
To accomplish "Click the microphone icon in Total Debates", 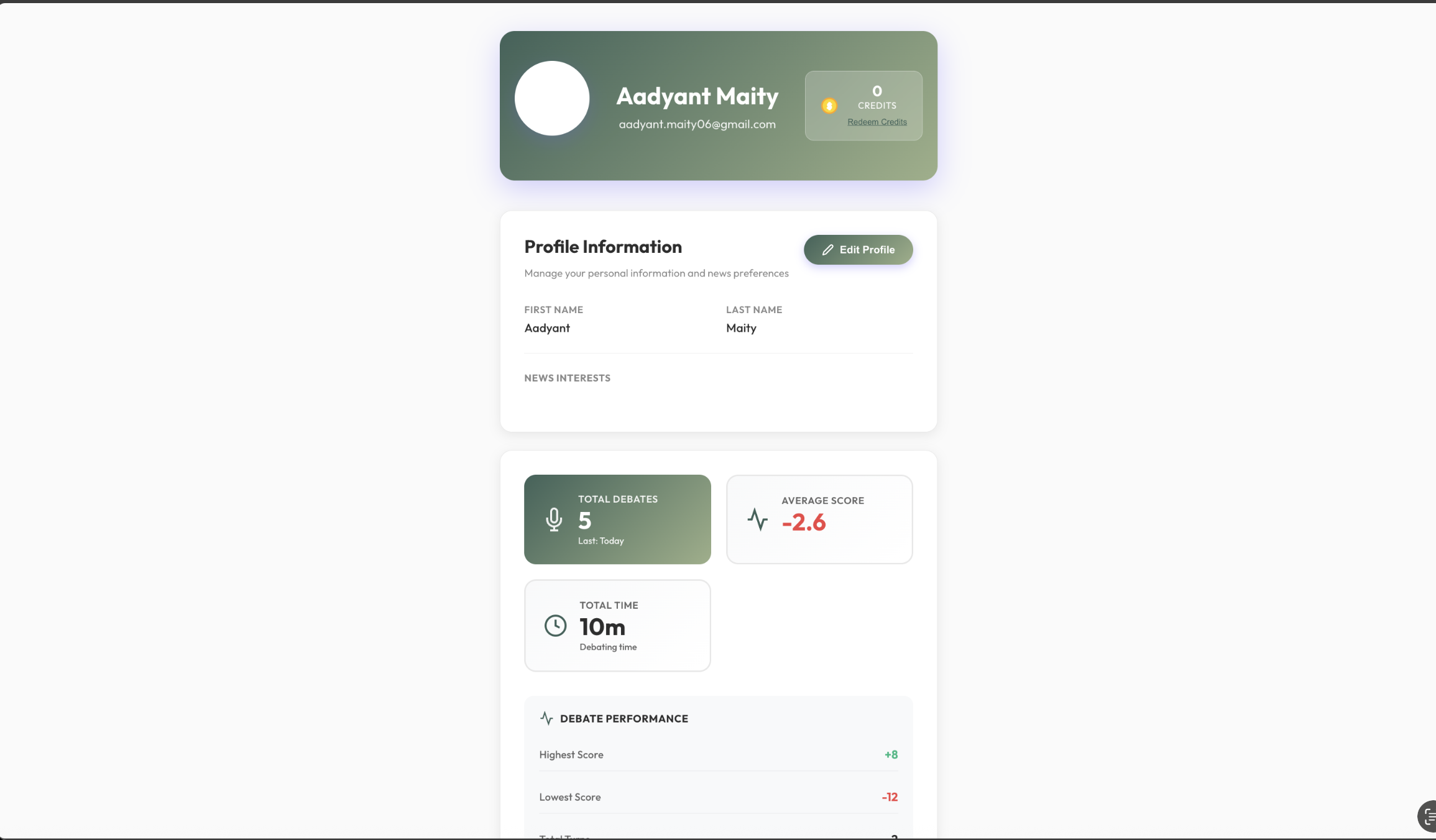I will coord(553,519).
